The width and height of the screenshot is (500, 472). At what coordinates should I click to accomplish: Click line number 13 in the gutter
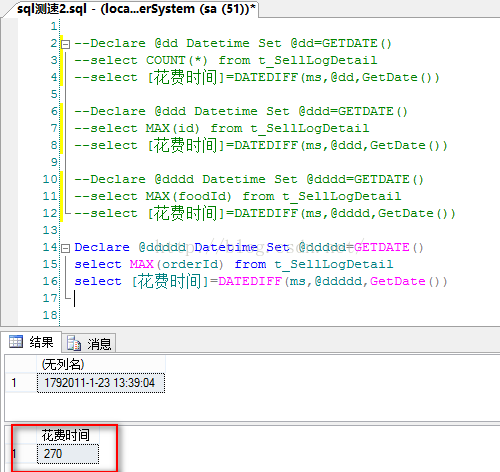pyautogui.click(x=50, y=230)
